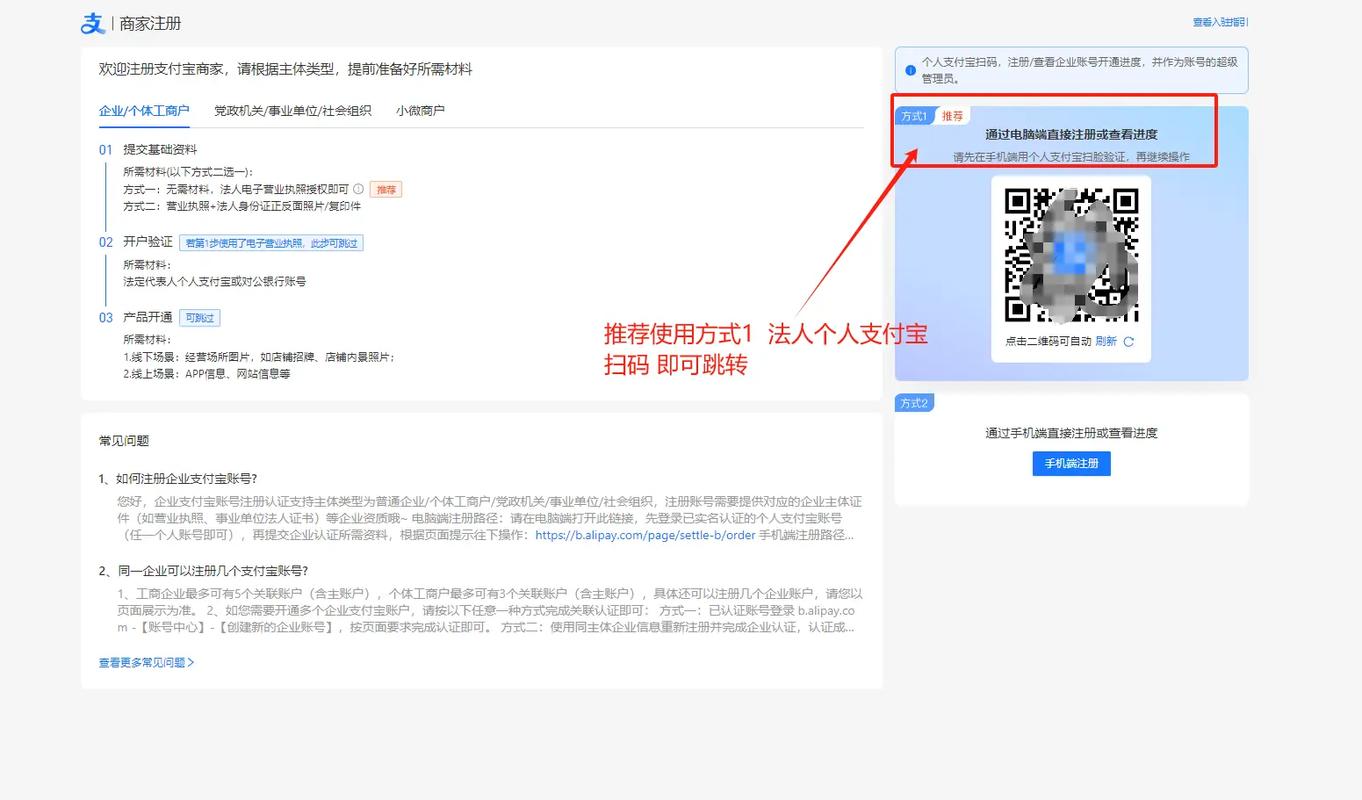
Task: Click the 手机端注册 button
Action: pyautogui.click(x=1071, y=464)
